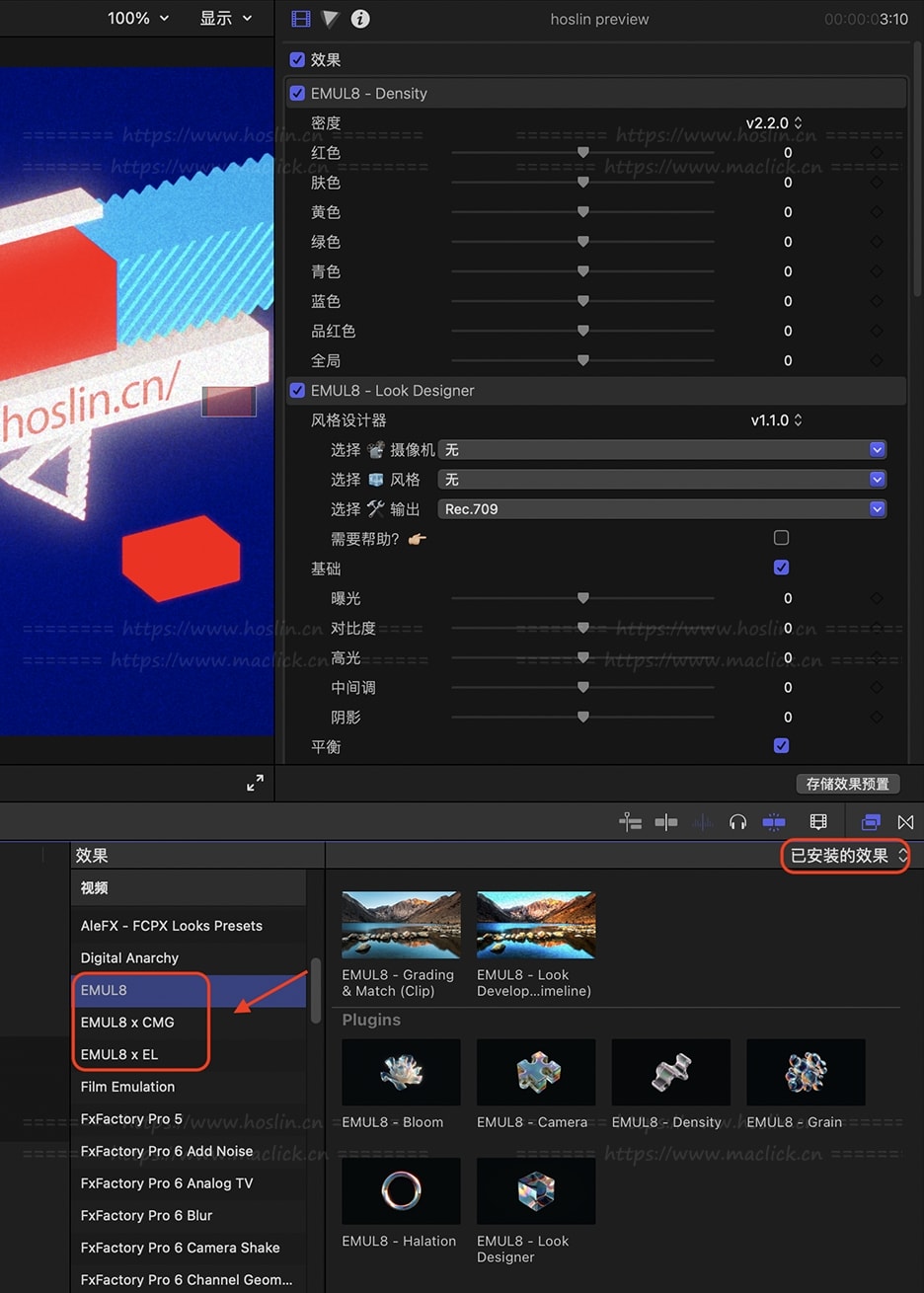Click the 全局 density slider

tap(582, 361)
